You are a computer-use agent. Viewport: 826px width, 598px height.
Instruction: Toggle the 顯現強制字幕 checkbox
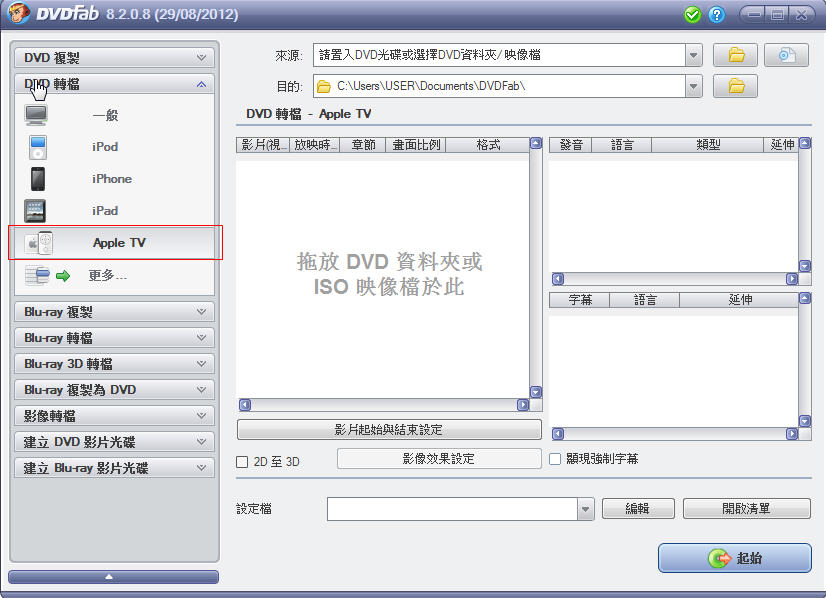pos(556,459)
